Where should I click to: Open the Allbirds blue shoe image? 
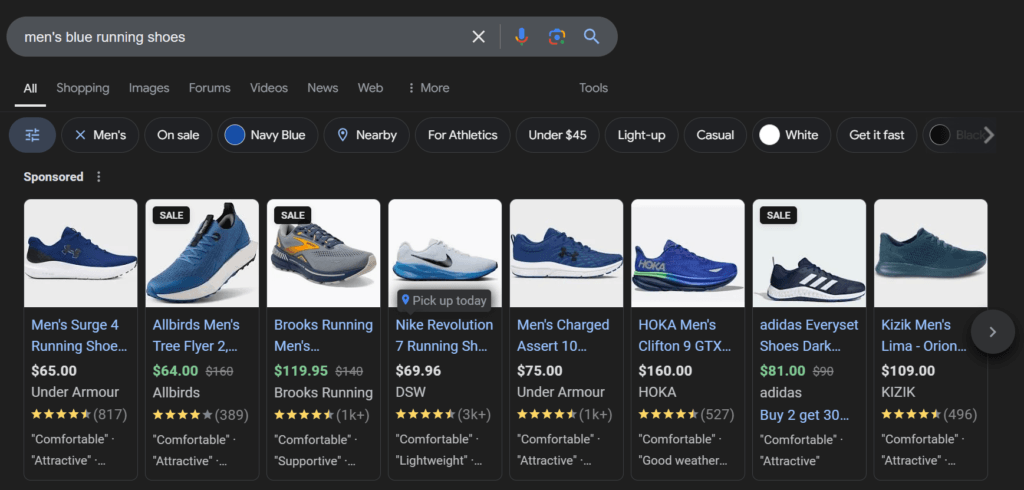[x=202, y=253]
